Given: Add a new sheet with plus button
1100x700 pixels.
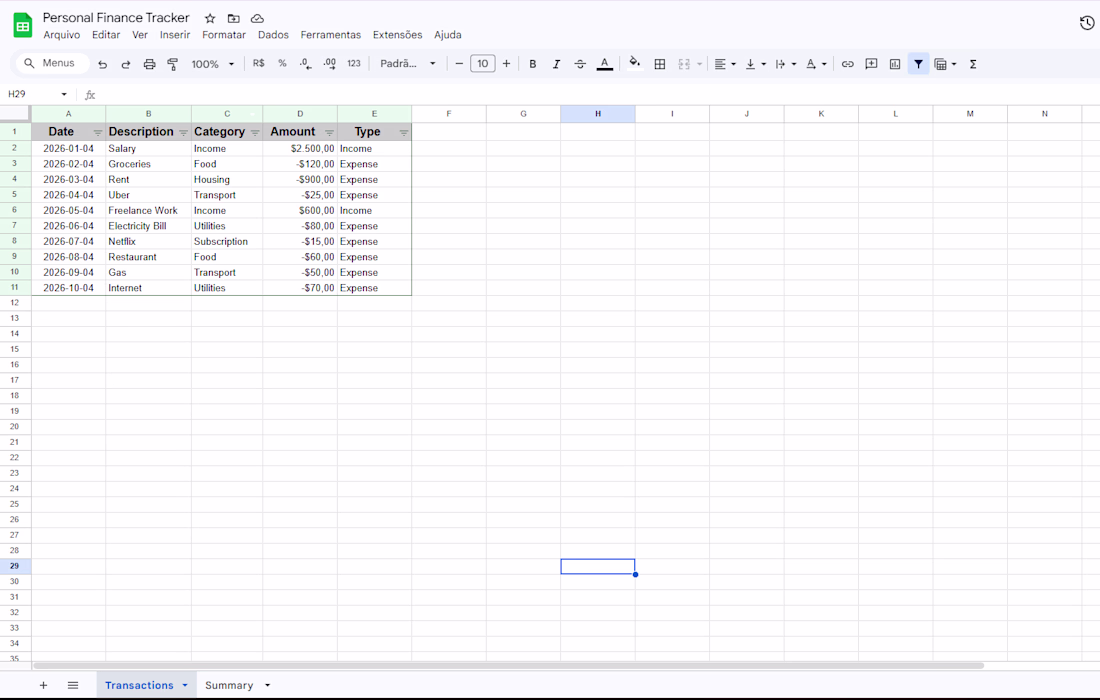Looking at the screenshot, I should point(43,685).
